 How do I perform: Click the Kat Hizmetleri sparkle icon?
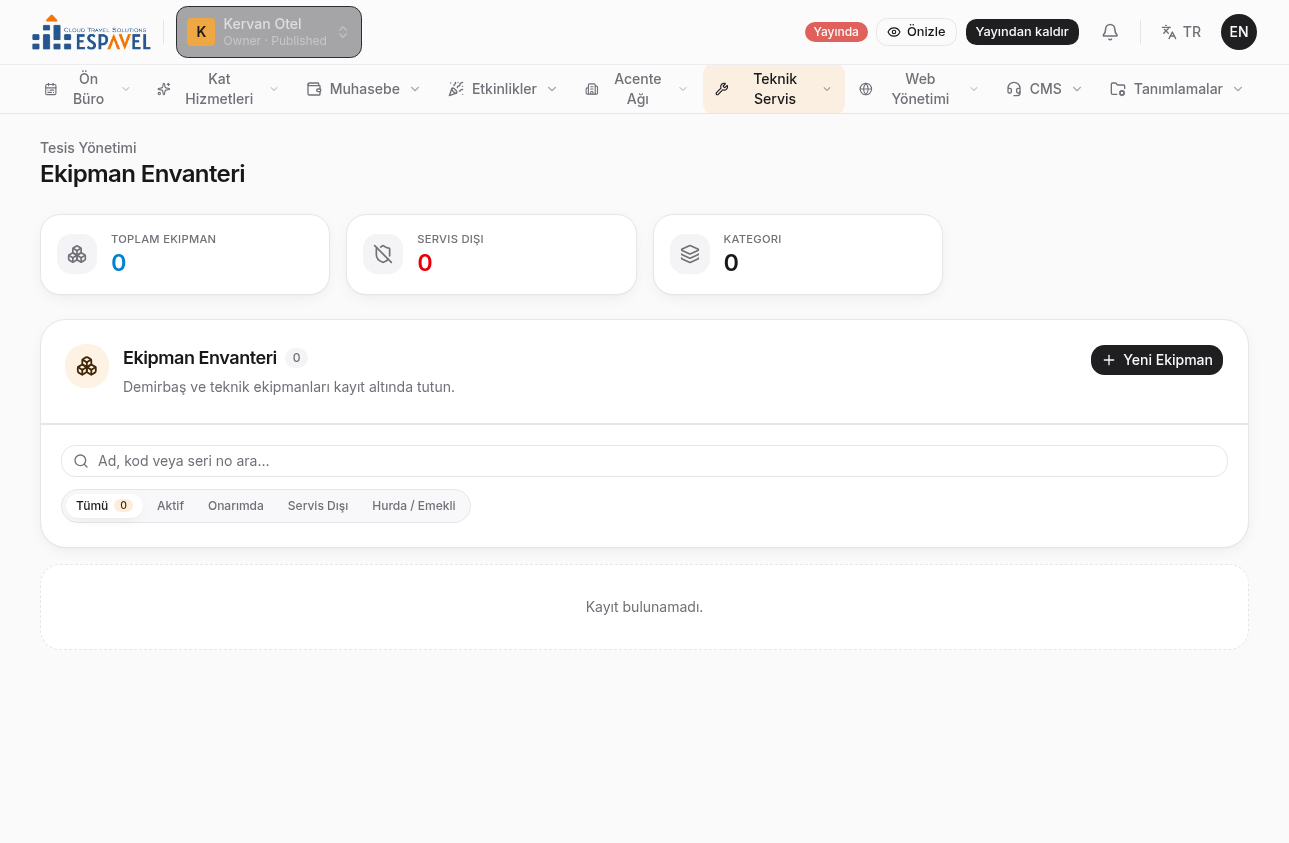[164, 89]
